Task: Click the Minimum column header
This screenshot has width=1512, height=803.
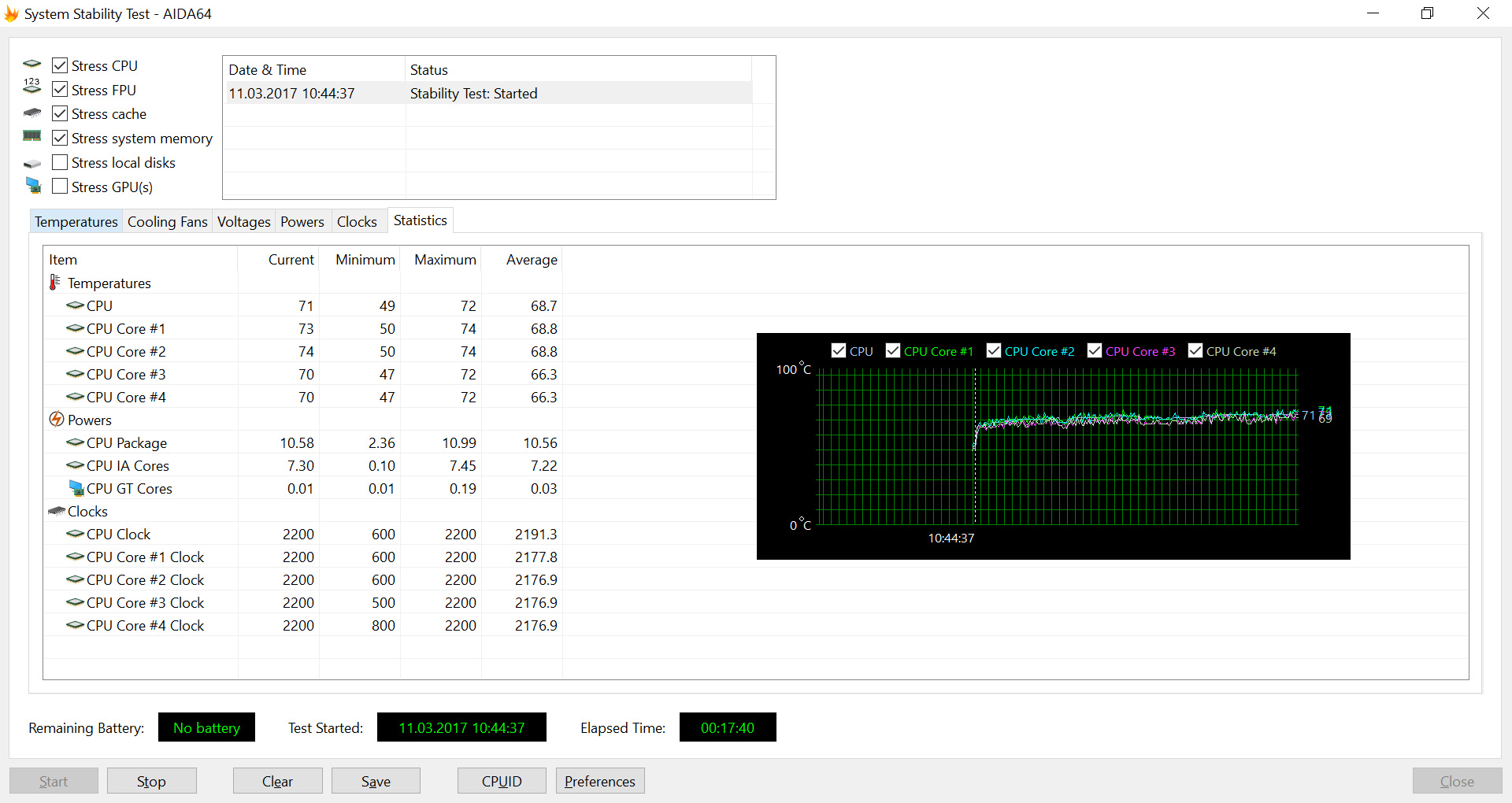Action: pyautogui.click(x=360, y=259)
